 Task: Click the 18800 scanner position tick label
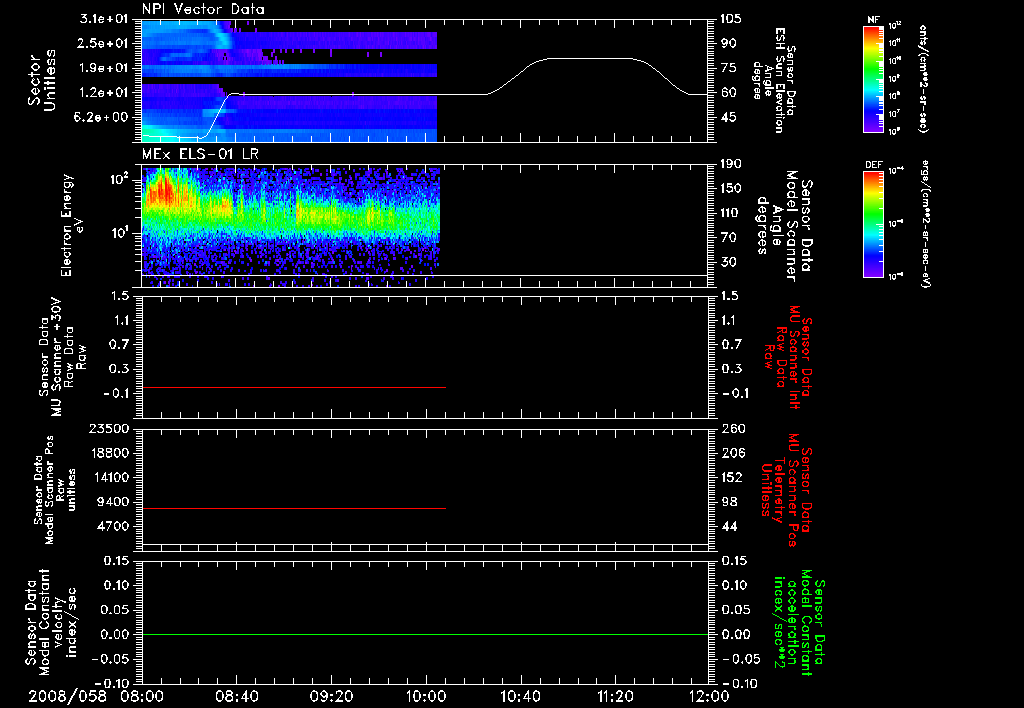point(108,453)
